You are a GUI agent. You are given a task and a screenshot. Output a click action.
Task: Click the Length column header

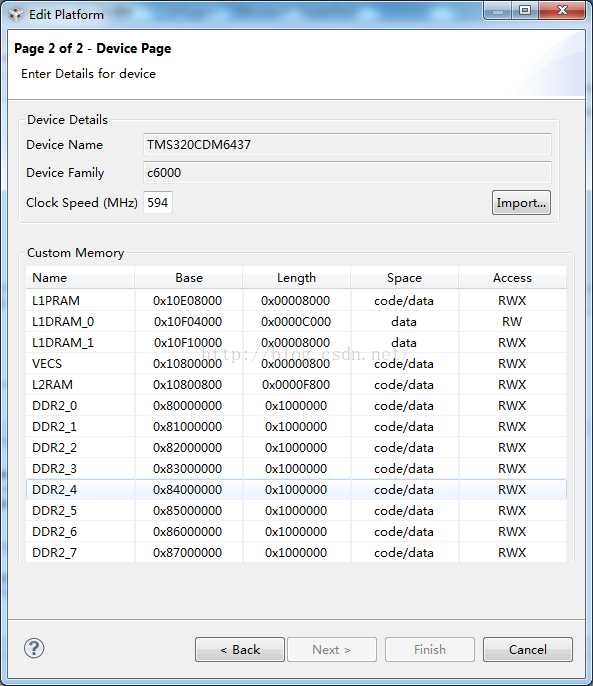point(296,278)
